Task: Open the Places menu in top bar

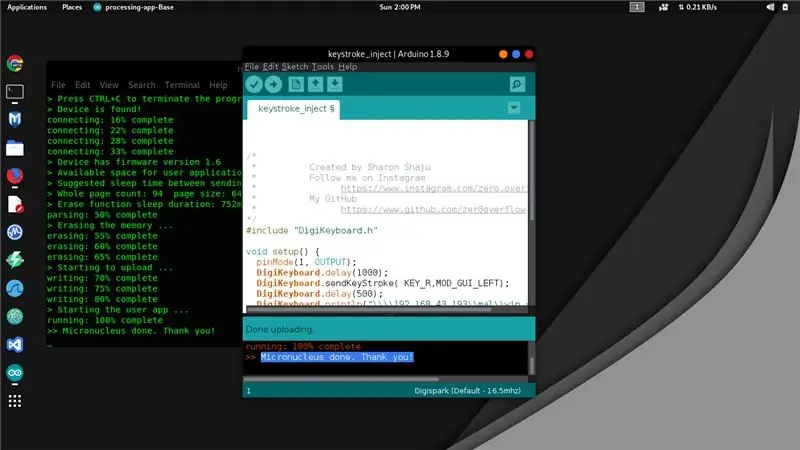Action: (72, 7)
